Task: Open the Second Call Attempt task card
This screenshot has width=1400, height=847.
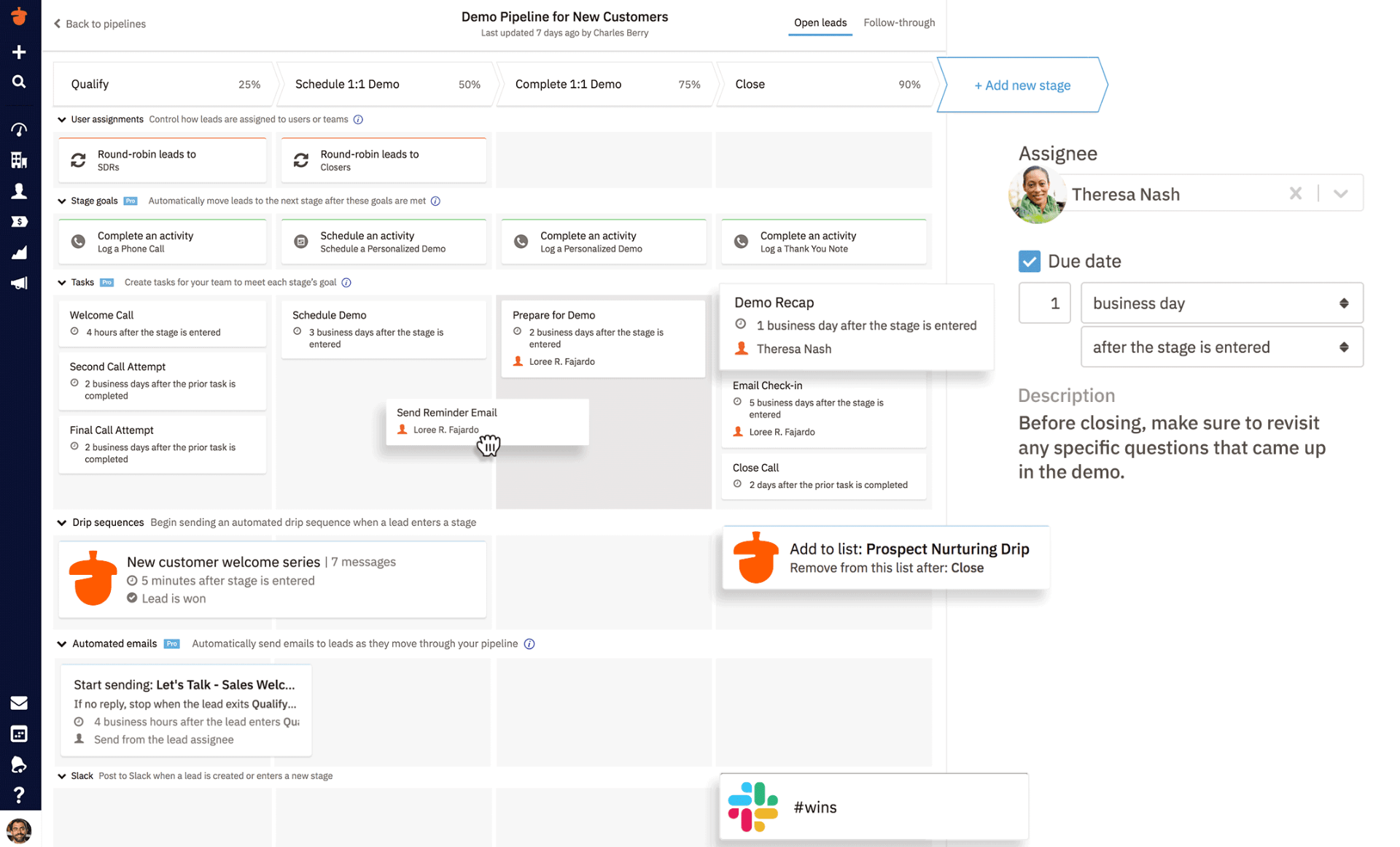Action: pyautogui.click(x=162, y=380)
